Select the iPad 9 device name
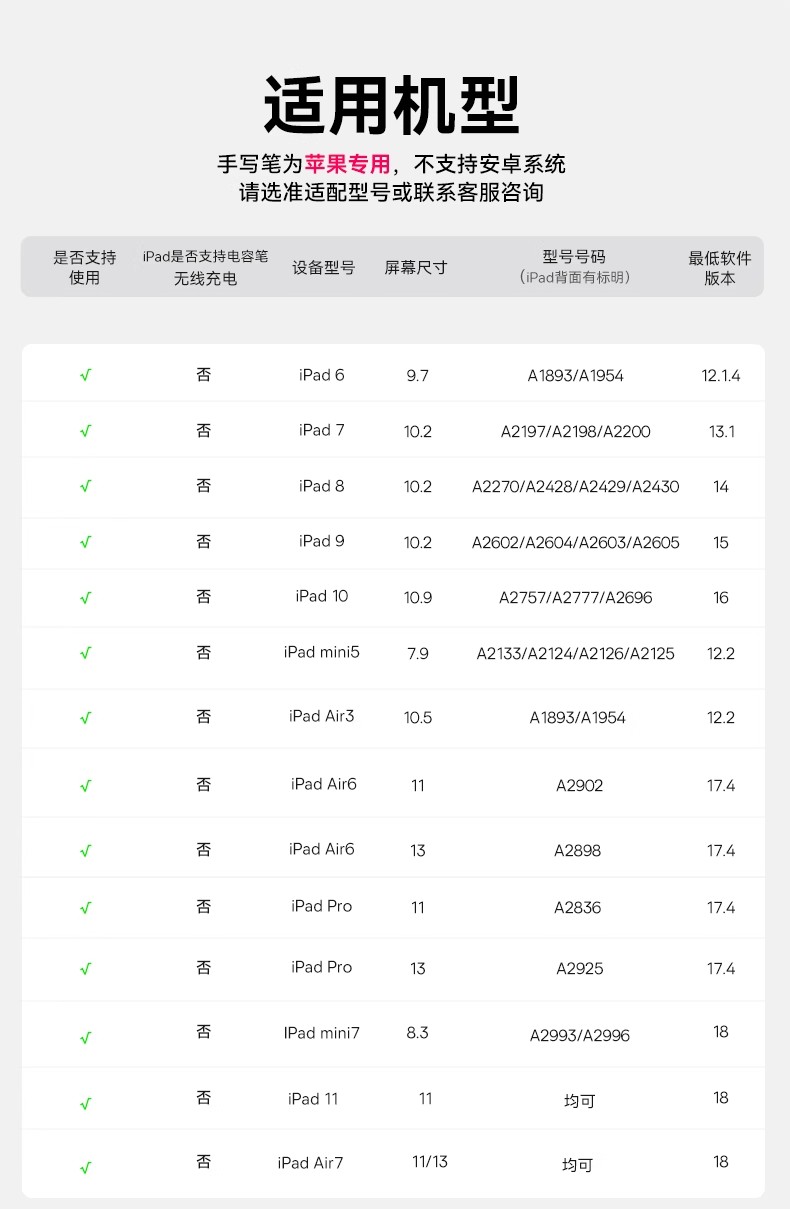Screen dimensions: 790x1209 pos(321,541)
